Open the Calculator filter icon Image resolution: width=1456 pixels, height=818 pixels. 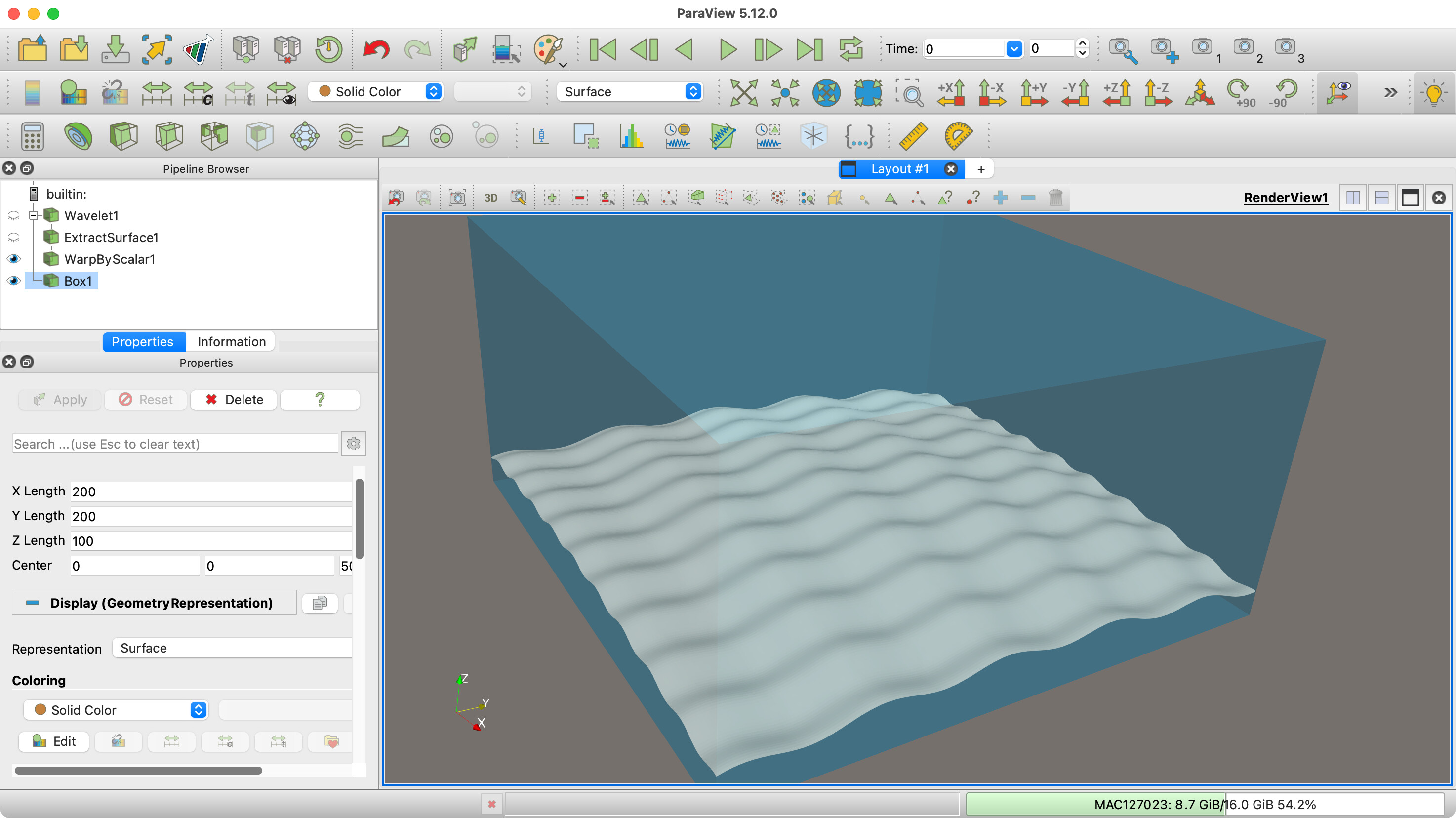click(x=32, y=136)
